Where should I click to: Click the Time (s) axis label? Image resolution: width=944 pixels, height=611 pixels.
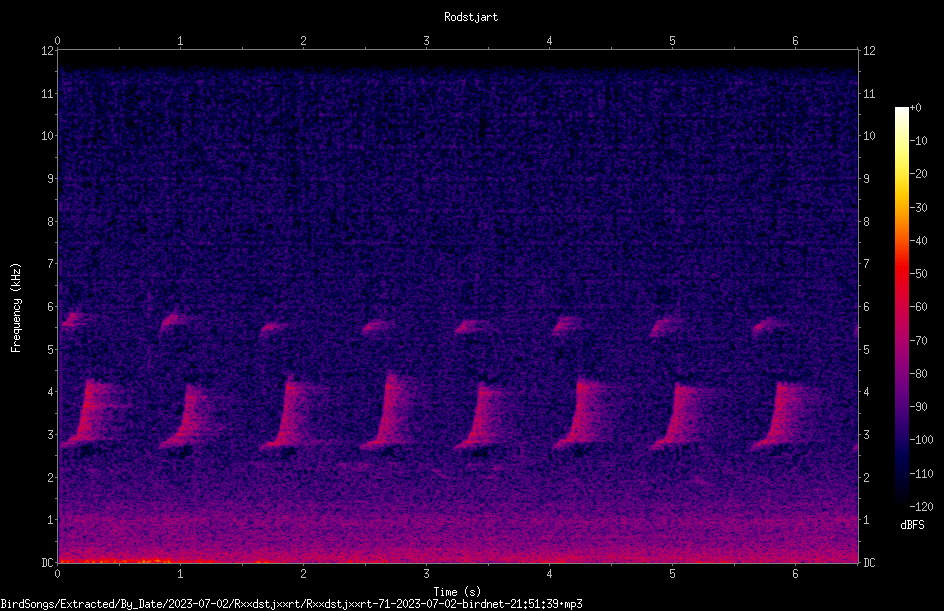[457, 592]
